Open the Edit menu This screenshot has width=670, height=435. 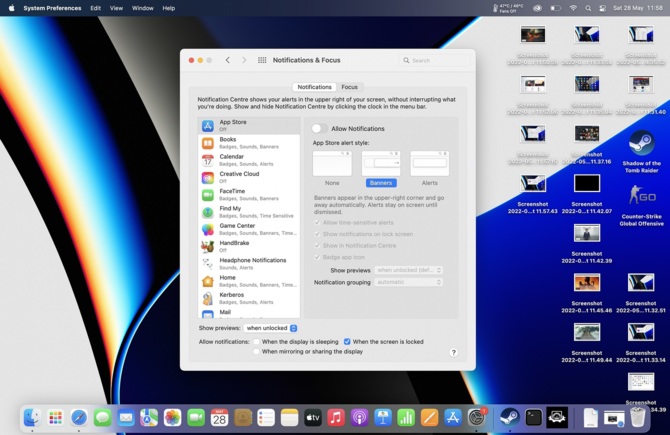[96, 8]
